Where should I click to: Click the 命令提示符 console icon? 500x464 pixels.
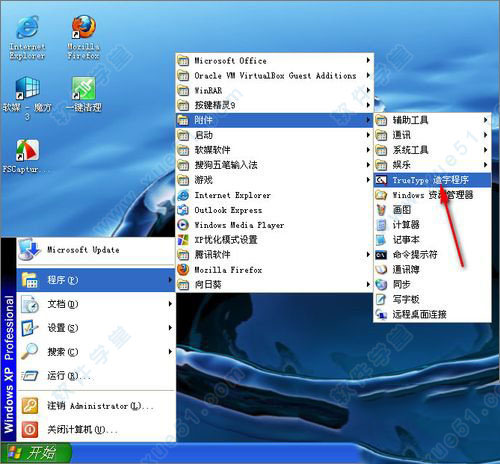381,255
